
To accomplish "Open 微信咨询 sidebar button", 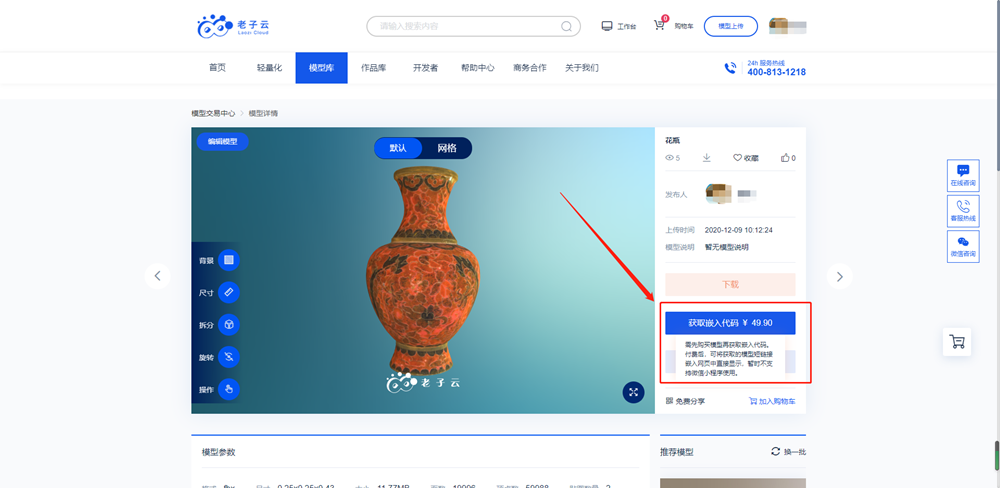I will (963, 247).
